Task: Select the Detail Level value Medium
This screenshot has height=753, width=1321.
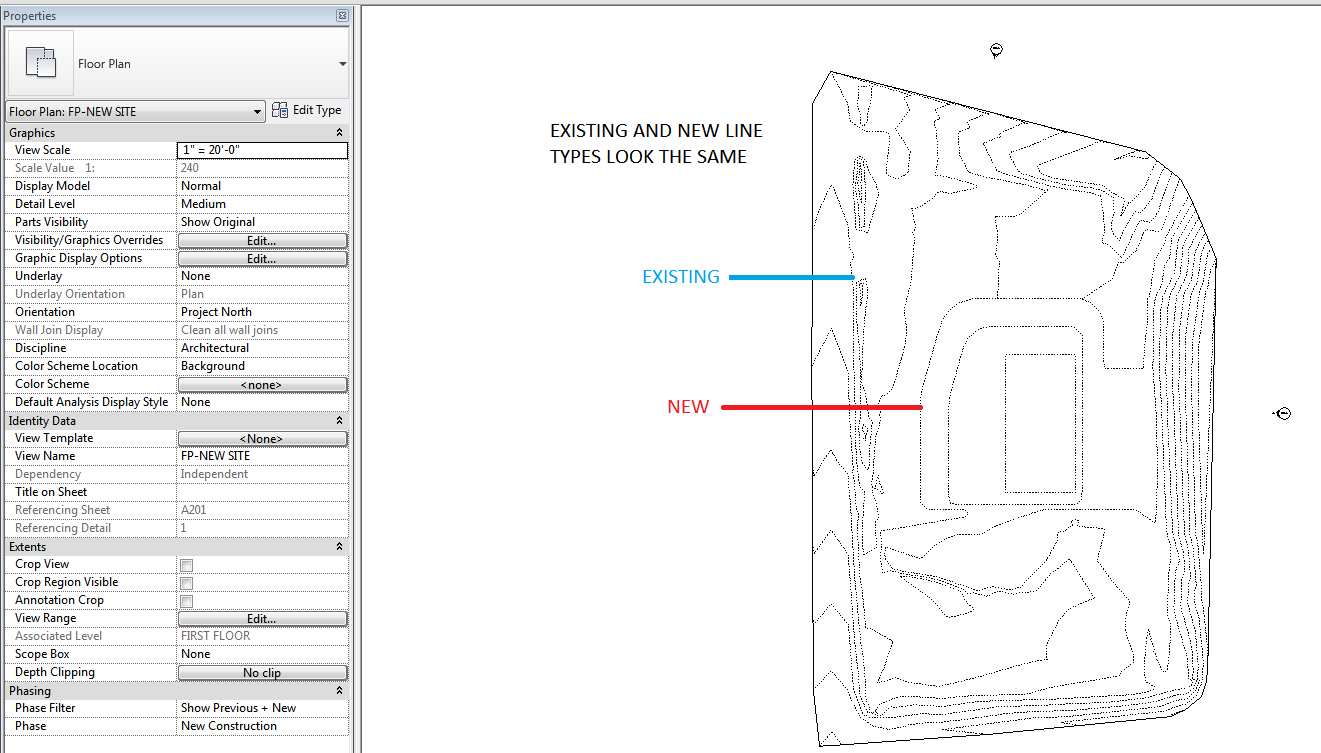Action: [262, 204]
